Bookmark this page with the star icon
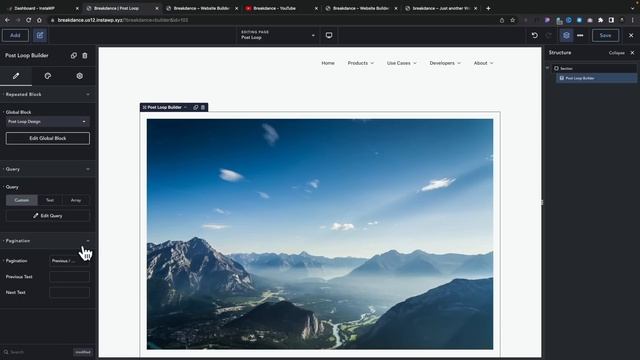 click(513, 20)
